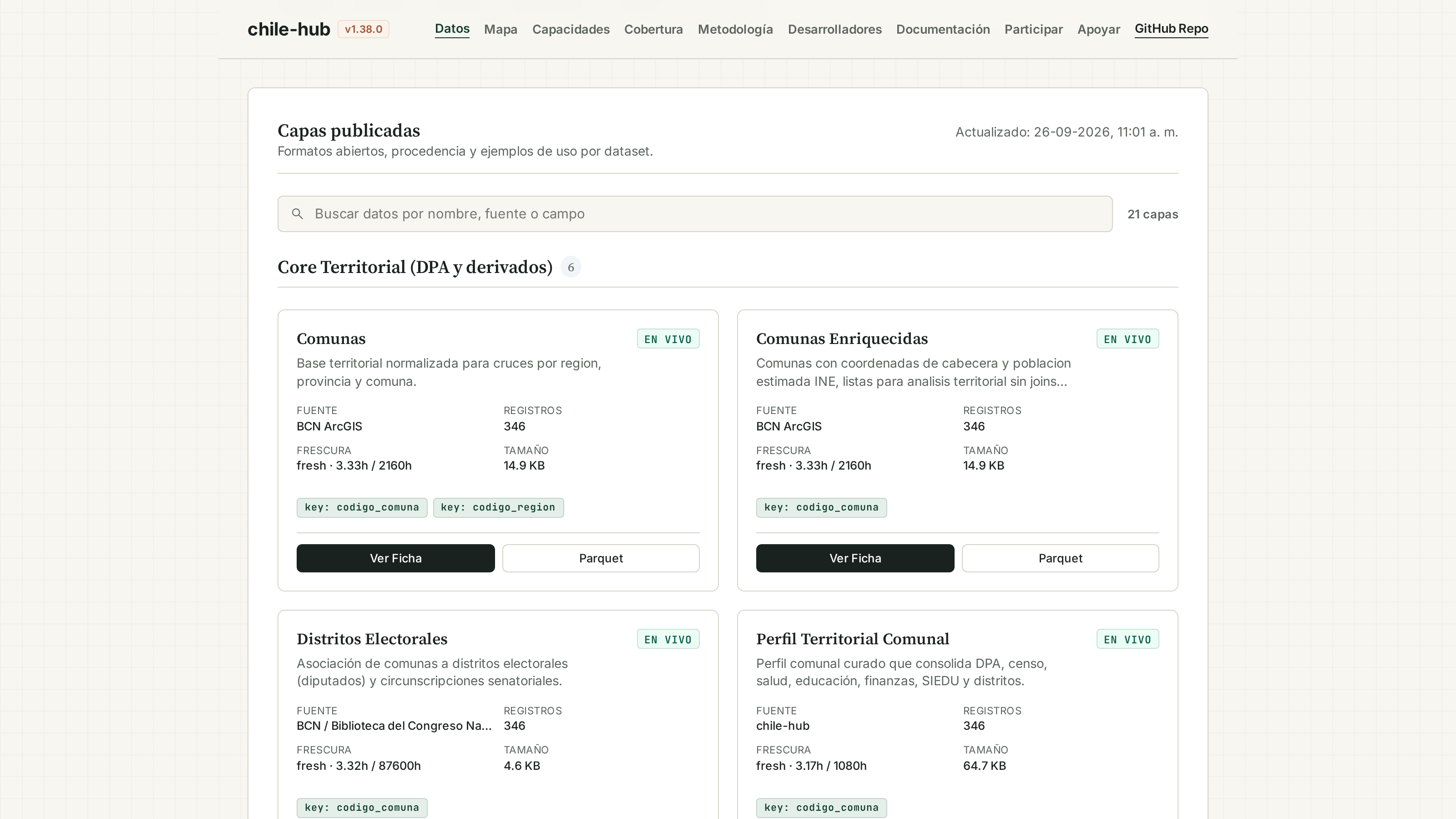Follow the GitHub Repo link
The image size is (1456, 819).
click(1171, 29)
